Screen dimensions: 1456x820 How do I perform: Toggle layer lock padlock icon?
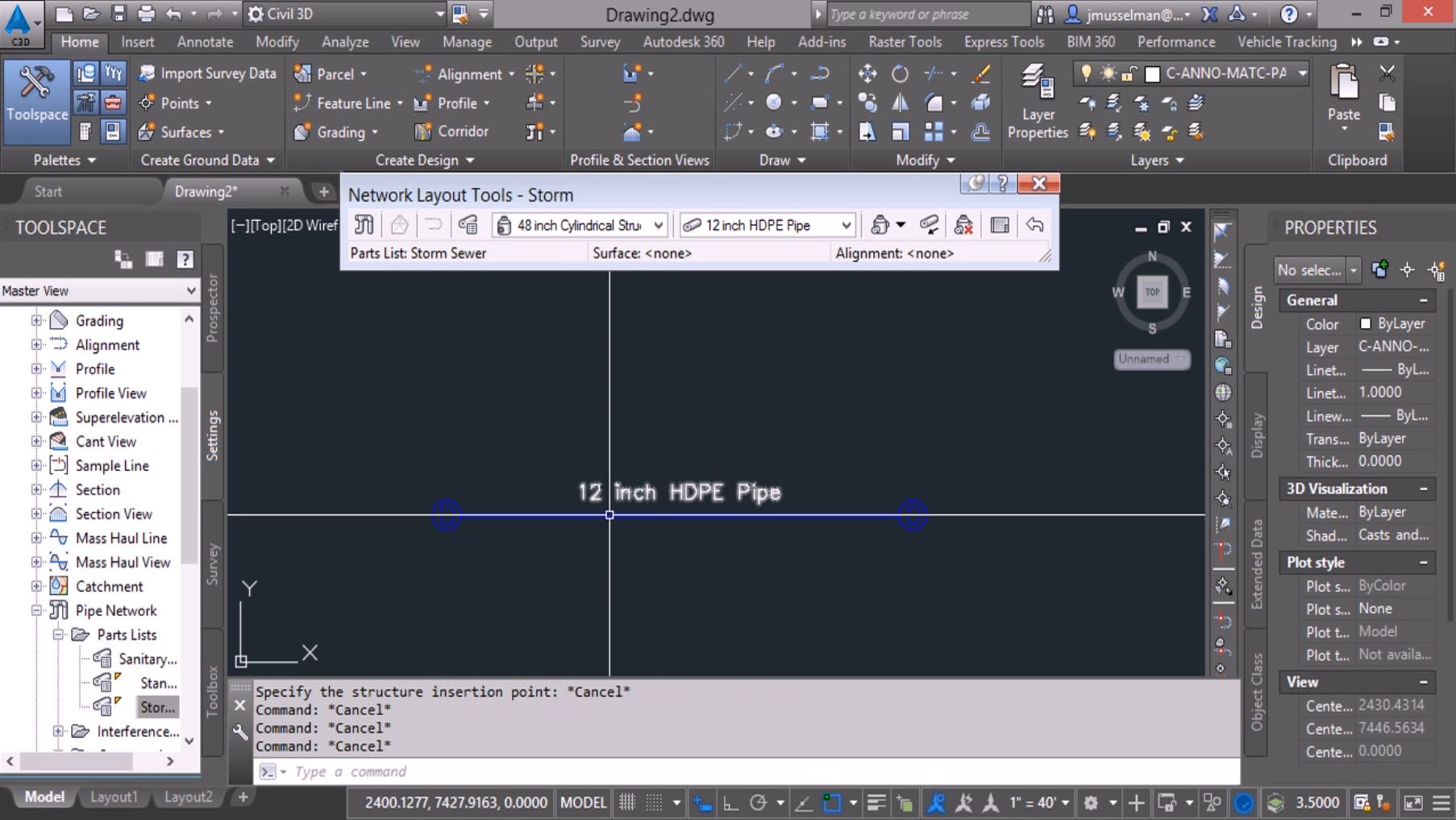pos(1129,74)
